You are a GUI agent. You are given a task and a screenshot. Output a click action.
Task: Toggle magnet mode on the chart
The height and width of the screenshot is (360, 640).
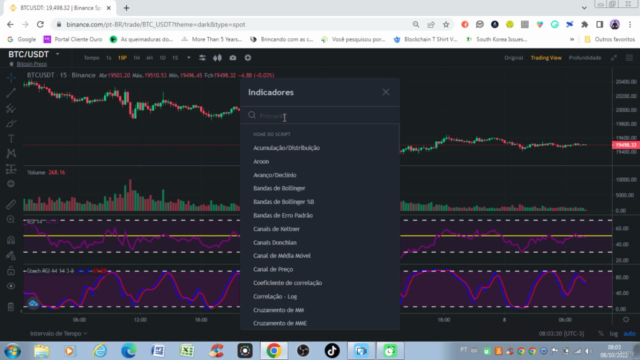tap(11, 240)
